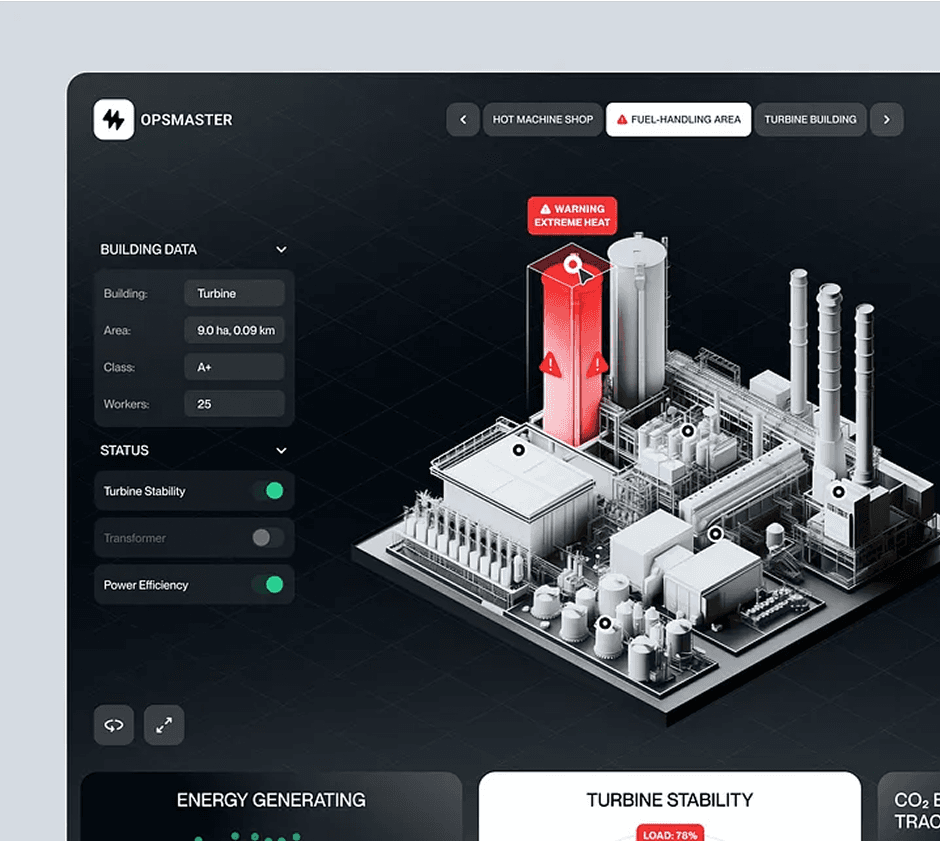
Task: Click the Workers field showing 25
Action: [x=234, y=403]
